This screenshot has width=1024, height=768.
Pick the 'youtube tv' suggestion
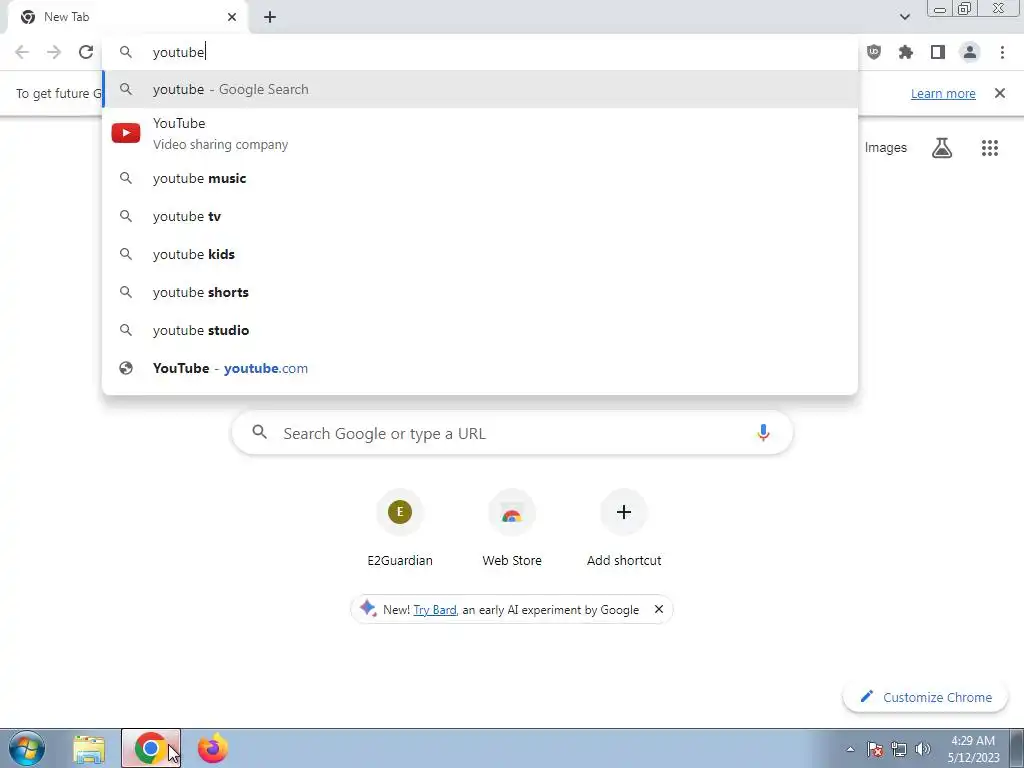(x=480, y=216)
